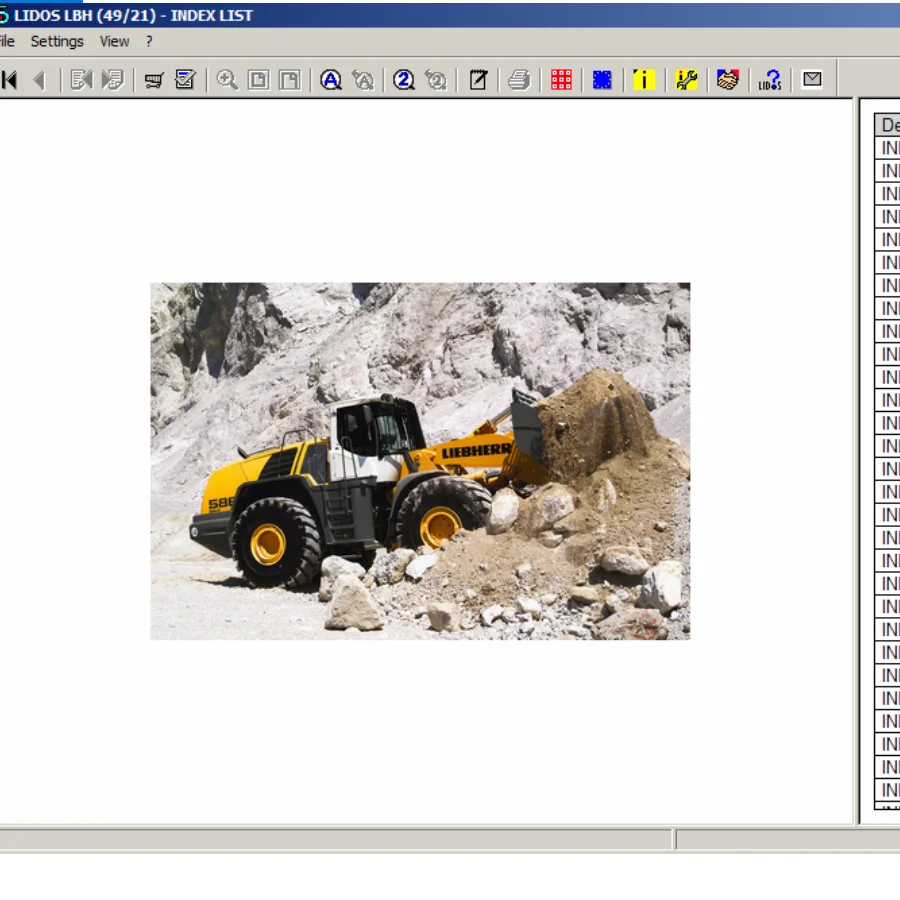Click the greyed A search icon
The height and width of the screenshot is (900, 900).
363,80
